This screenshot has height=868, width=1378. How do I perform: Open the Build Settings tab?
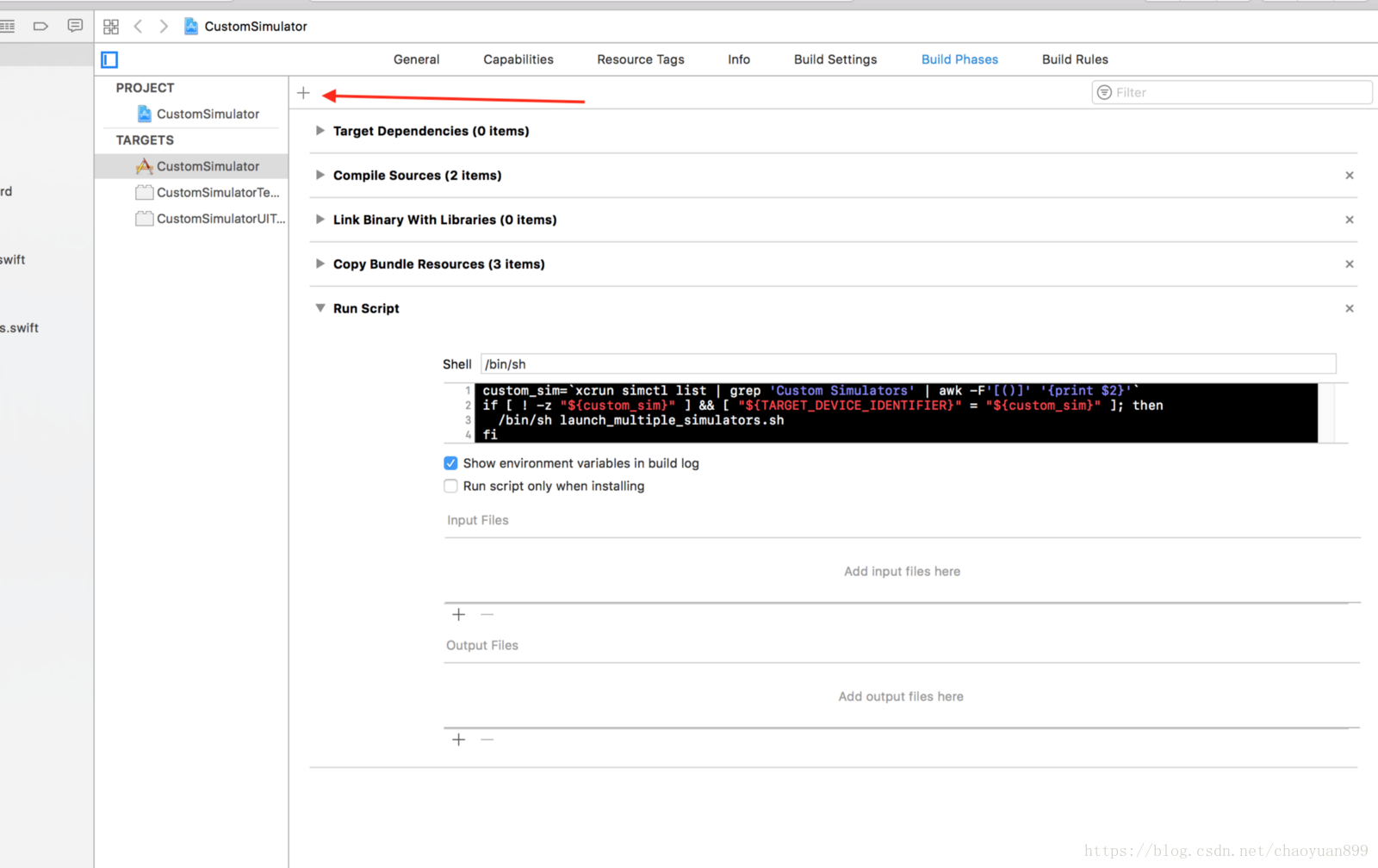click(x=835, y=59)
